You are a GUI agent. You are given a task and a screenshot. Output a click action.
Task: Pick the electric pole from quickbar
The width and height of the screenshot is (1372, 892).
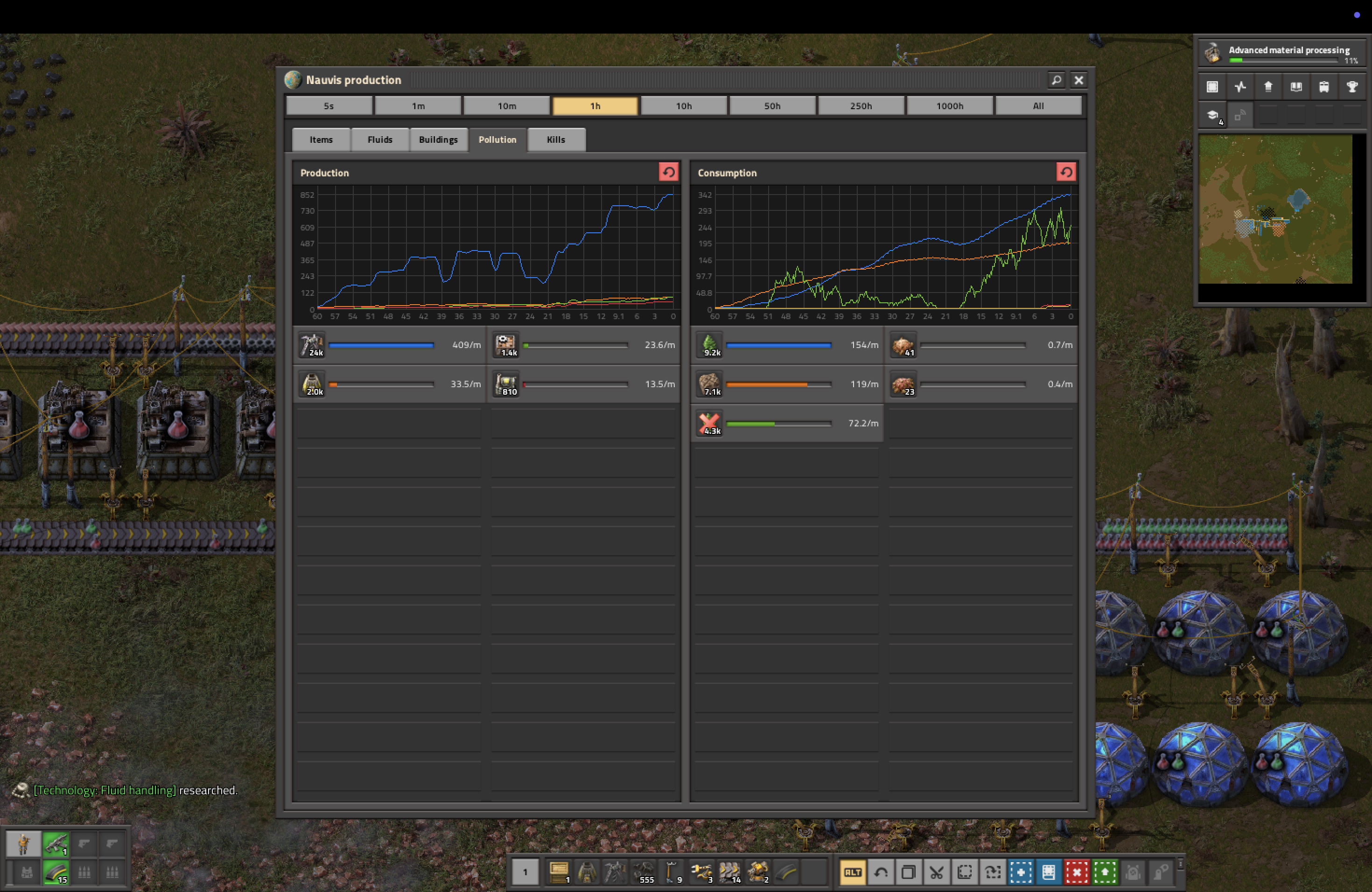[671, 872]
